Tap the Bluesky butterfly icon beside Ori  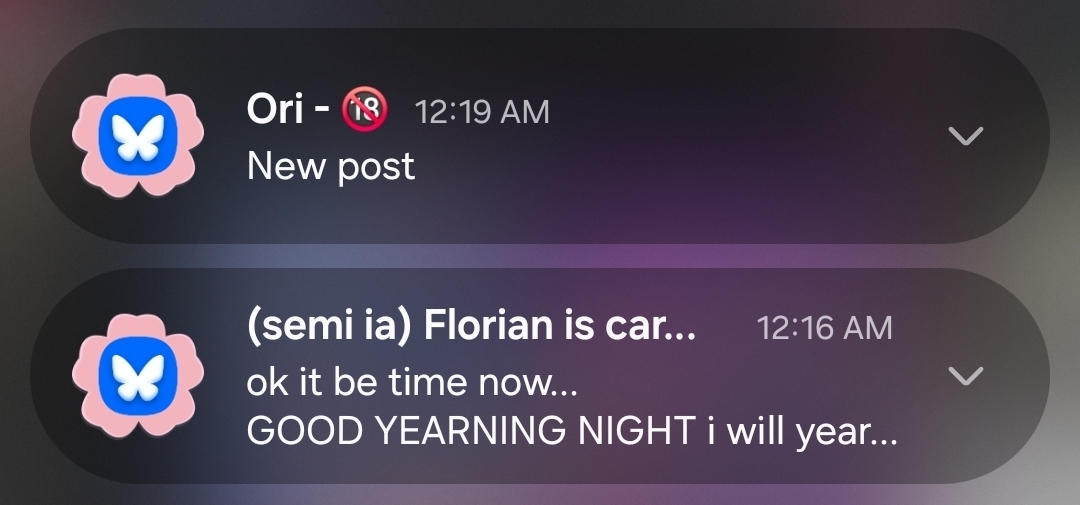[138, 136]
